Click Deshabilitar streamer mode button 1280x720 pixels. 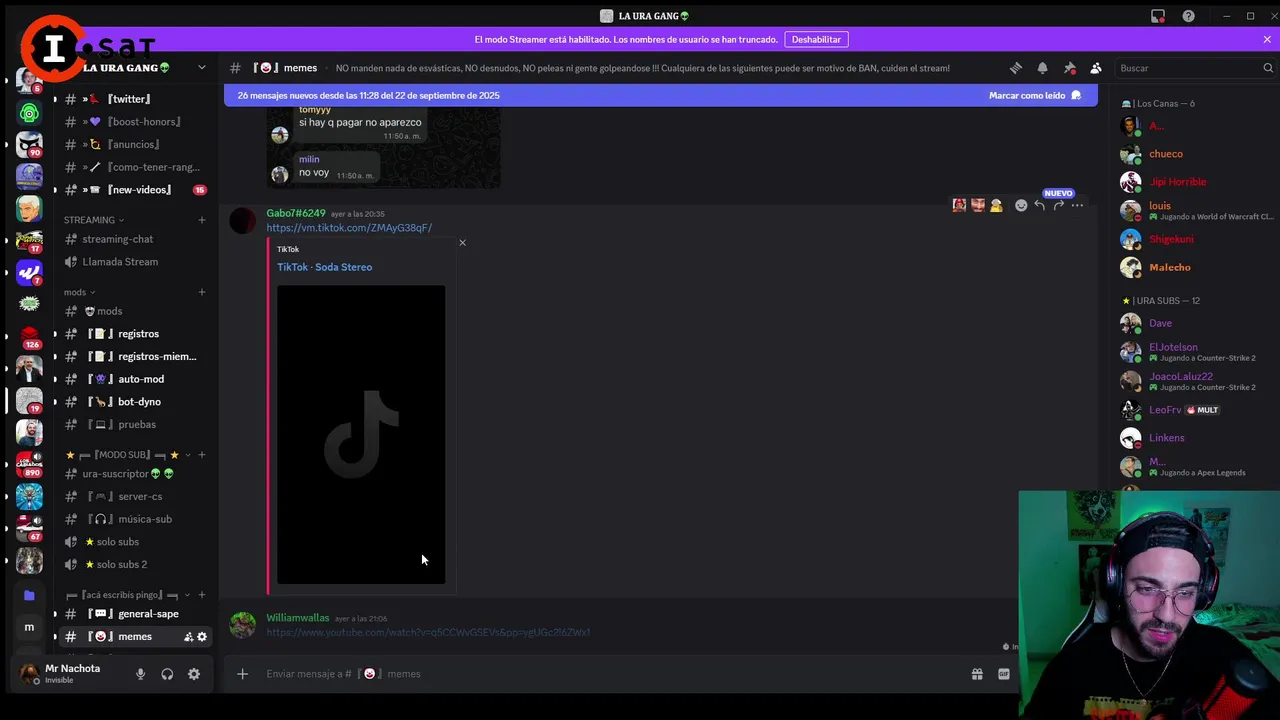pos(816,39)
